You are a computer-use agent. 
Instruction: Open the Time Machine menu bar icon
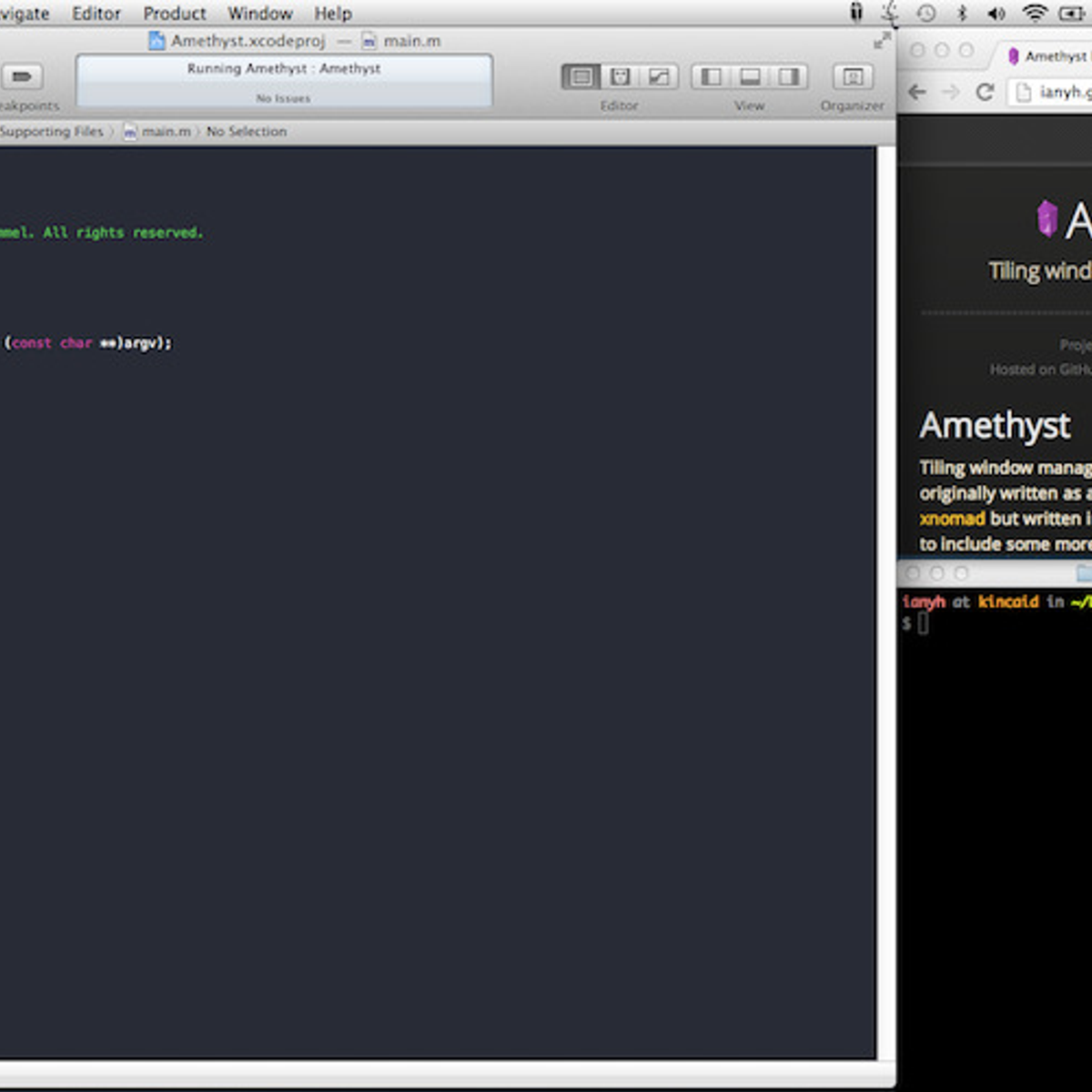click(x=925, y=13)
